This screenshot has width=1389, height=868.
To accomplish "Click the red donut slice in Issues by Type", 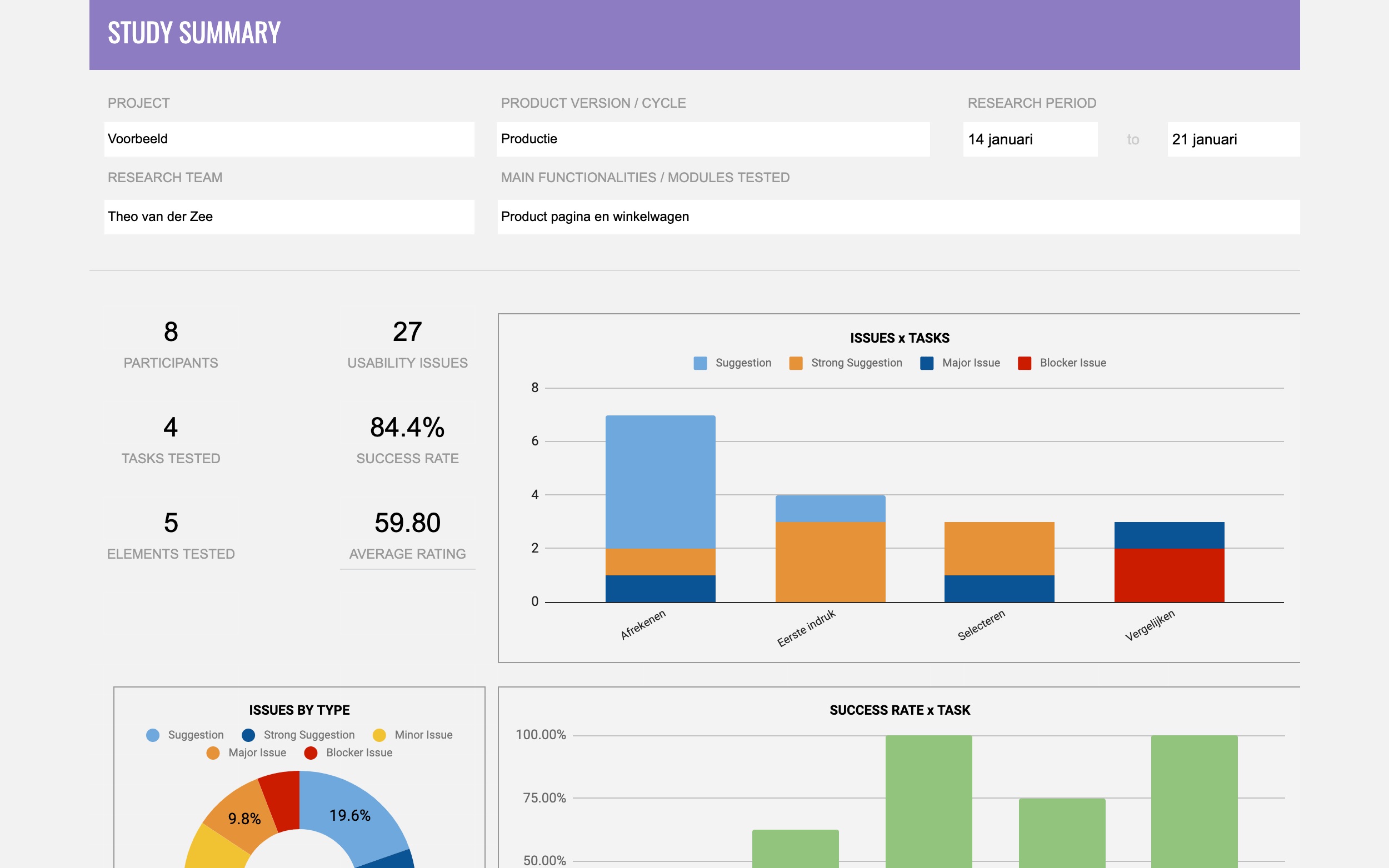I will pyautogui.click(x=282, y=799).
